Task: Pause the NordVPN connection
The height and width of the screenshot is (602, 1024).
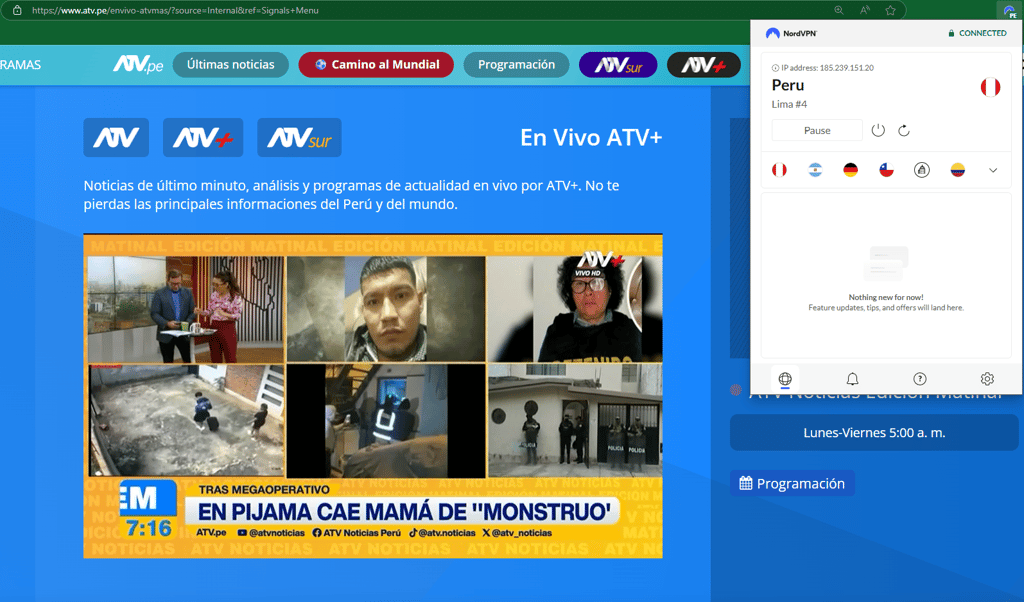Action: coord(817,131)
